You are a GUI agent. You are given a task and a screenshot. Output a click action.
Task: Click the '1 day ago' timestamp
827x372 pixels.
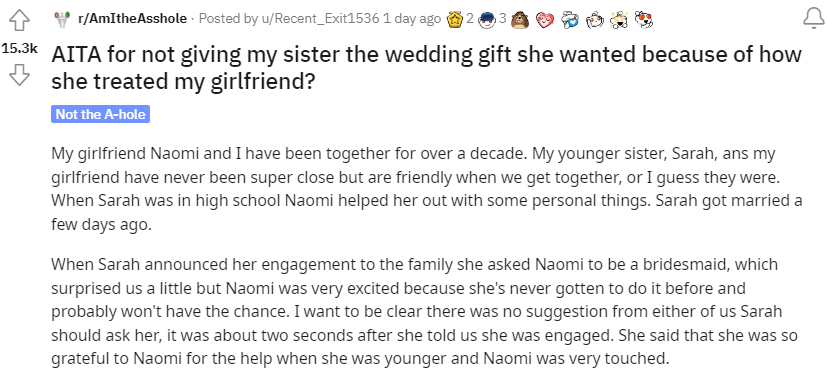[412, 19]
